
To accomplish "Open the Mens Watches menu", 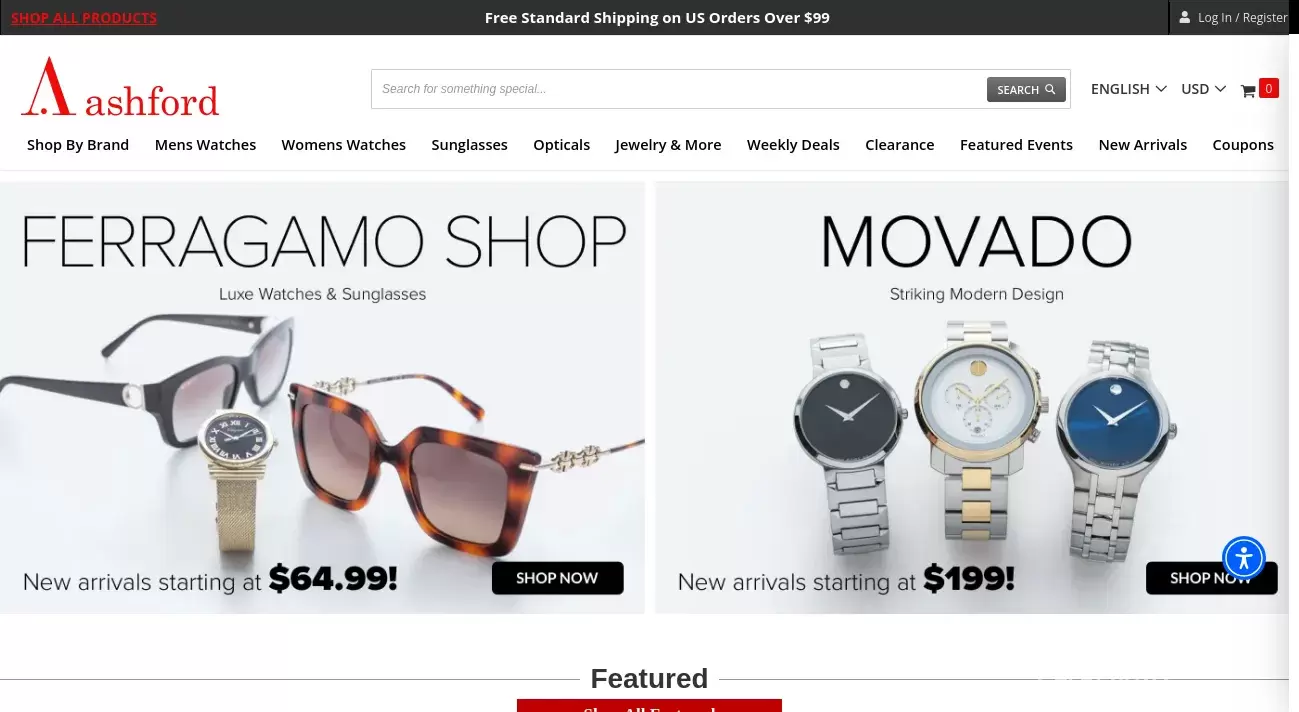I will coord(205,145).
